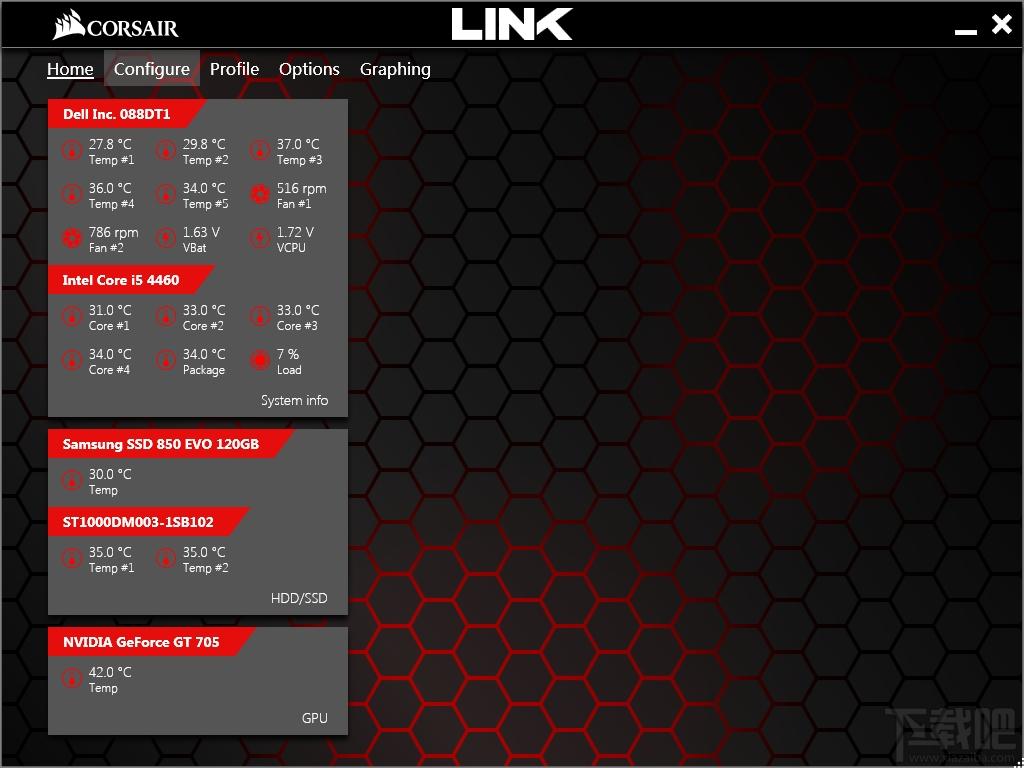Click the 516 rpm Fan #1 reading
The width and height of the screenshot is (1024, 768).
coord(301,189)
